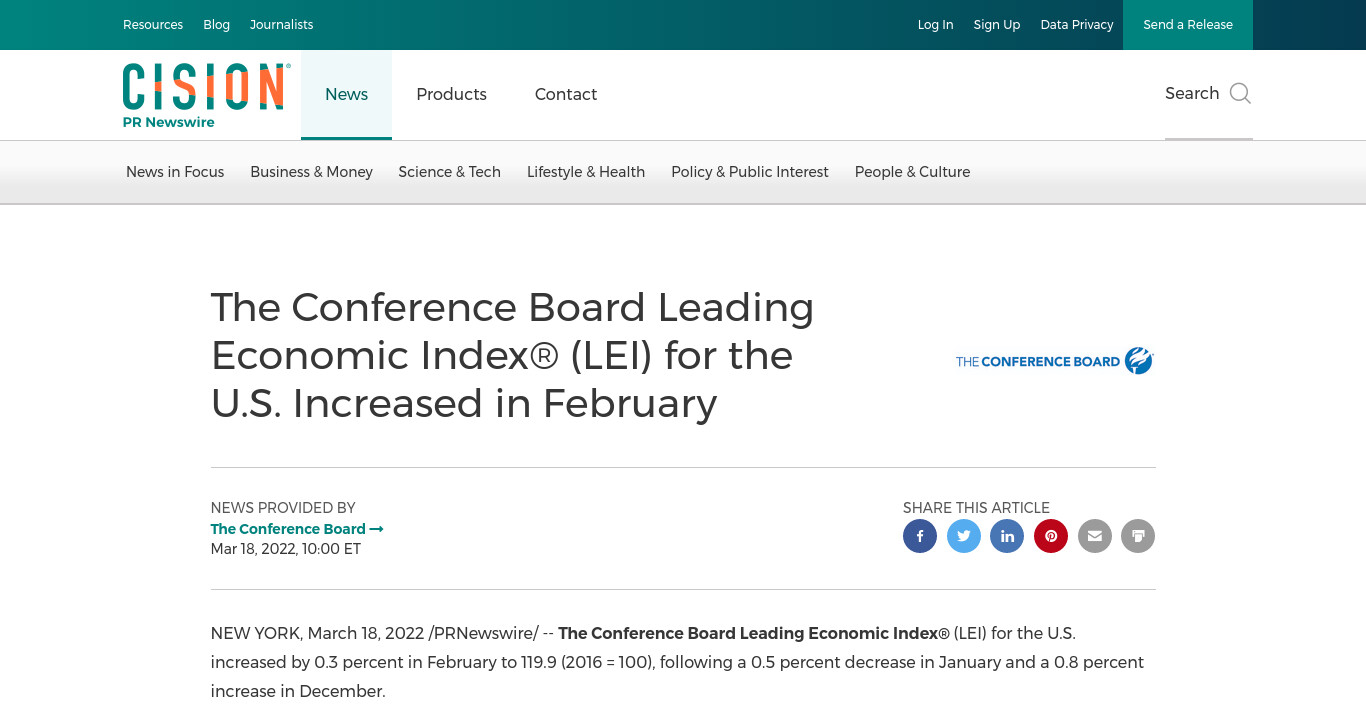
Task: Click 'NEWS PROVIDED BY' label
Action: click(283, 508)
